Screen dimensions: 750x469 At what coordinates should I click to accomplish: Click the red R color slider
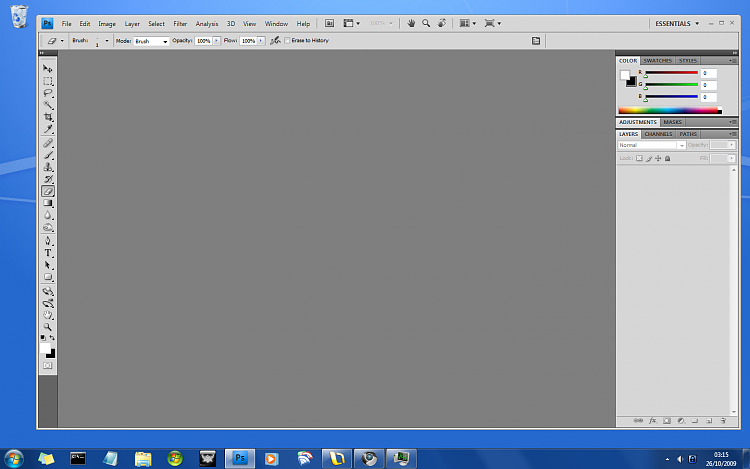(x=671, y=73)
